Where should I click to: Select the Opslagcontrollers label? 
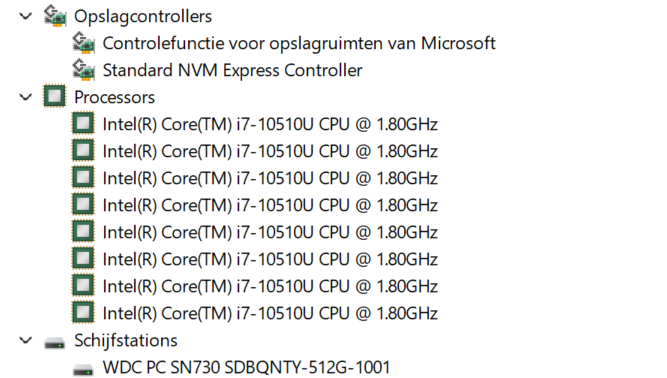tap(143, 17)
